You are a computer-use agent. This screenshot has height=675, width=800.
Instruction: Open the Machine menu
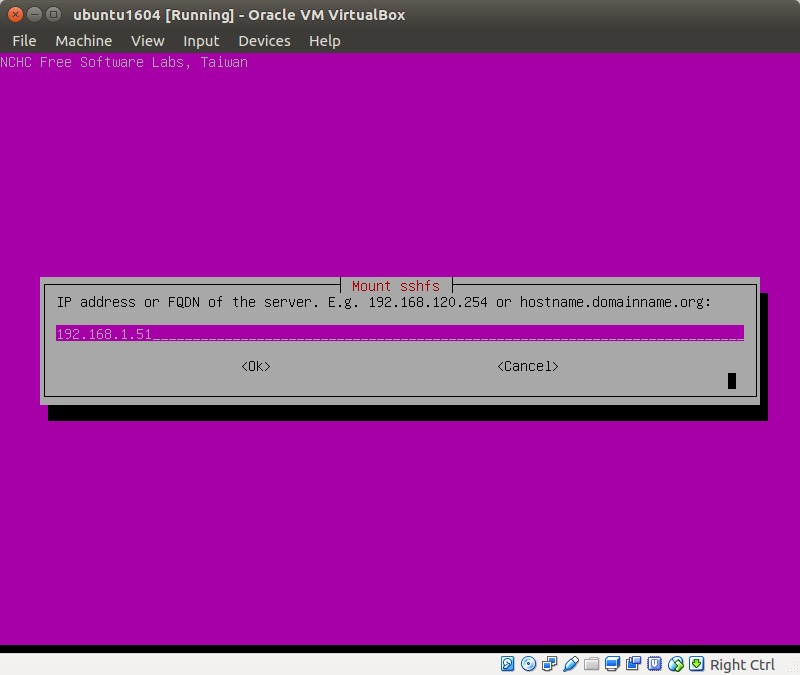(83, 41)
